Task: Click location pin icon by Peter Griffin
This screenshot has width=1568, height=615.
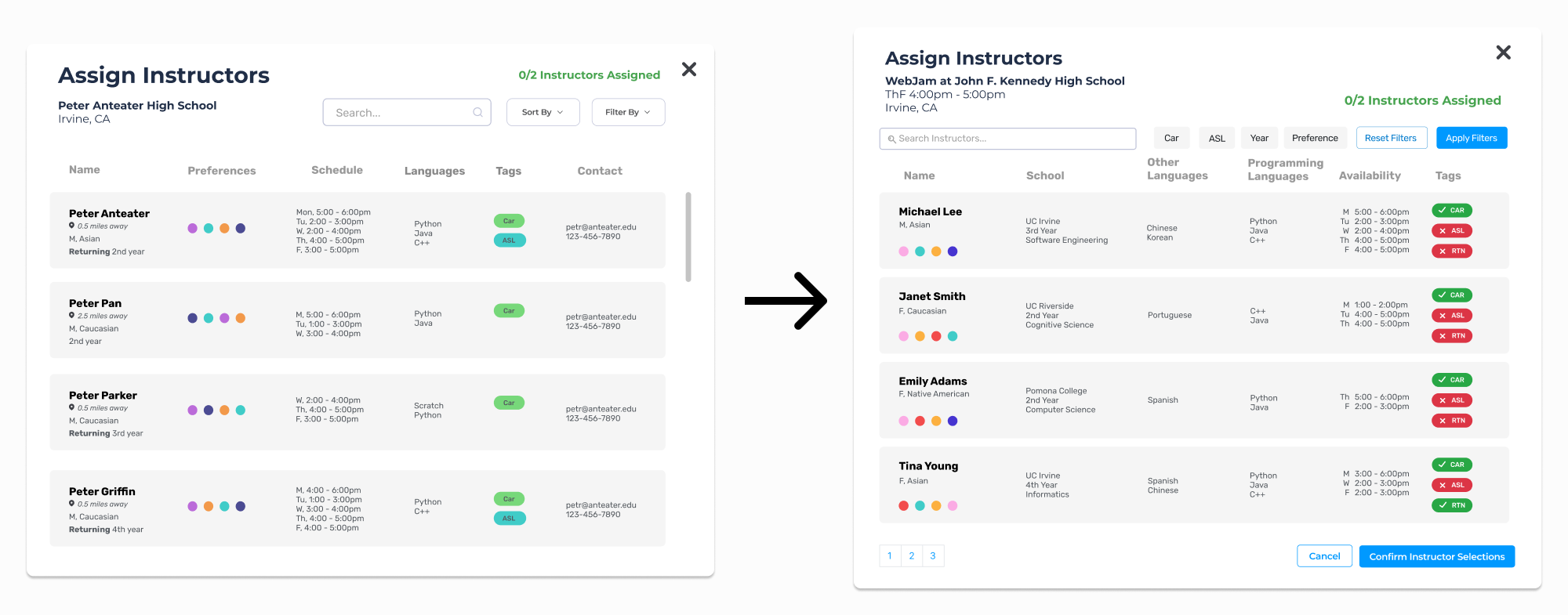Action: [71, 504]
